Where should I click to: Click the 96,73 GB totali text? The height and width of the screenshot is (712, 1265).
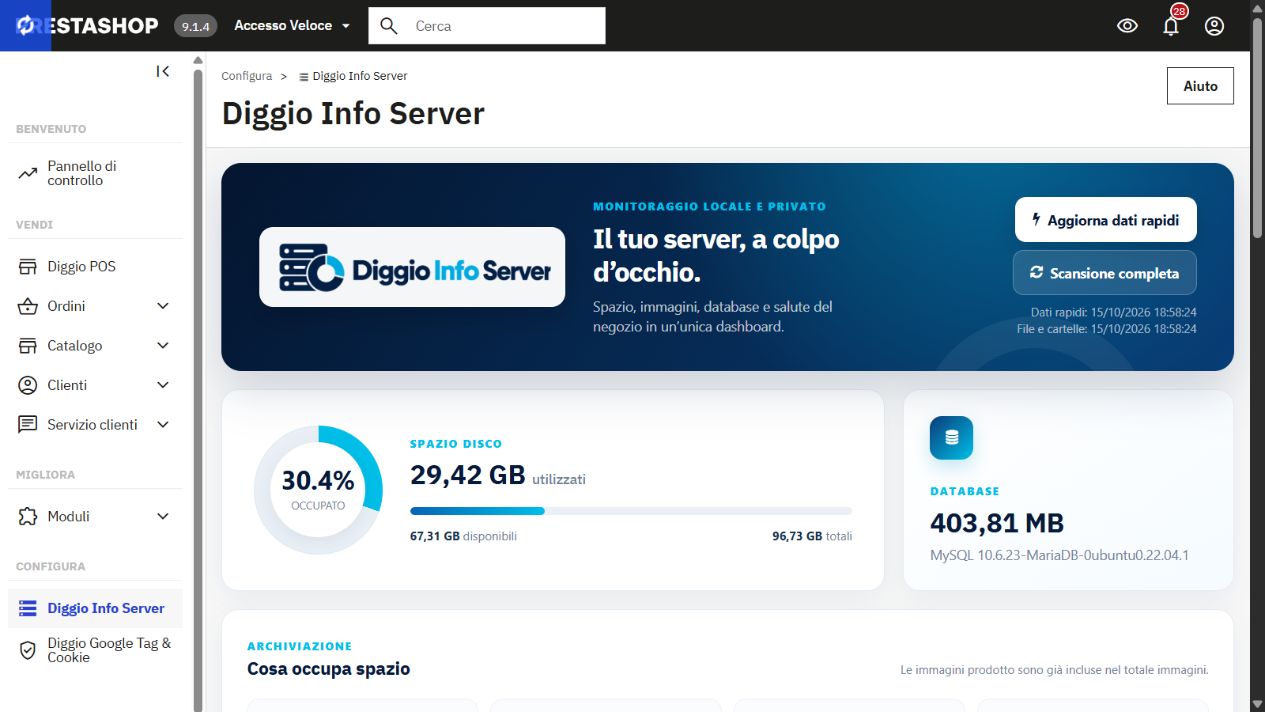812,536
